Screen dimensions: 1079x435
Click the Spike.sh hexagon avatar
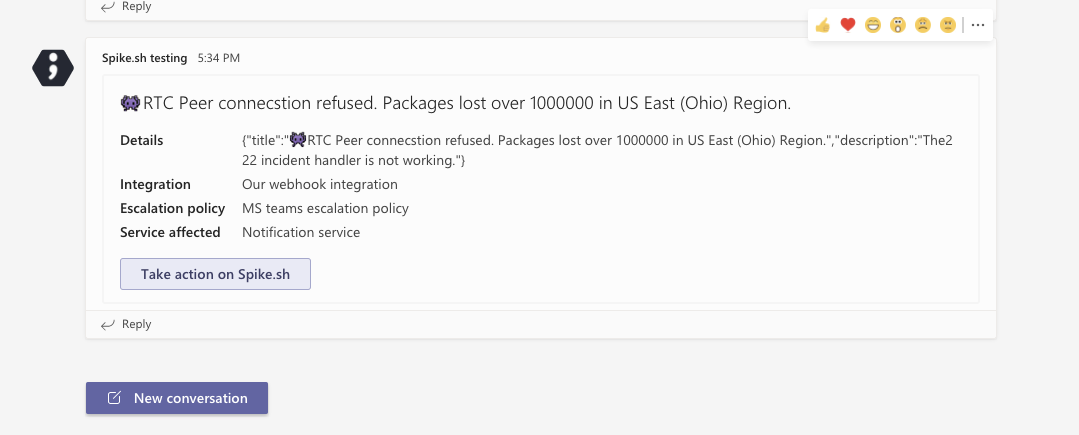53,68
